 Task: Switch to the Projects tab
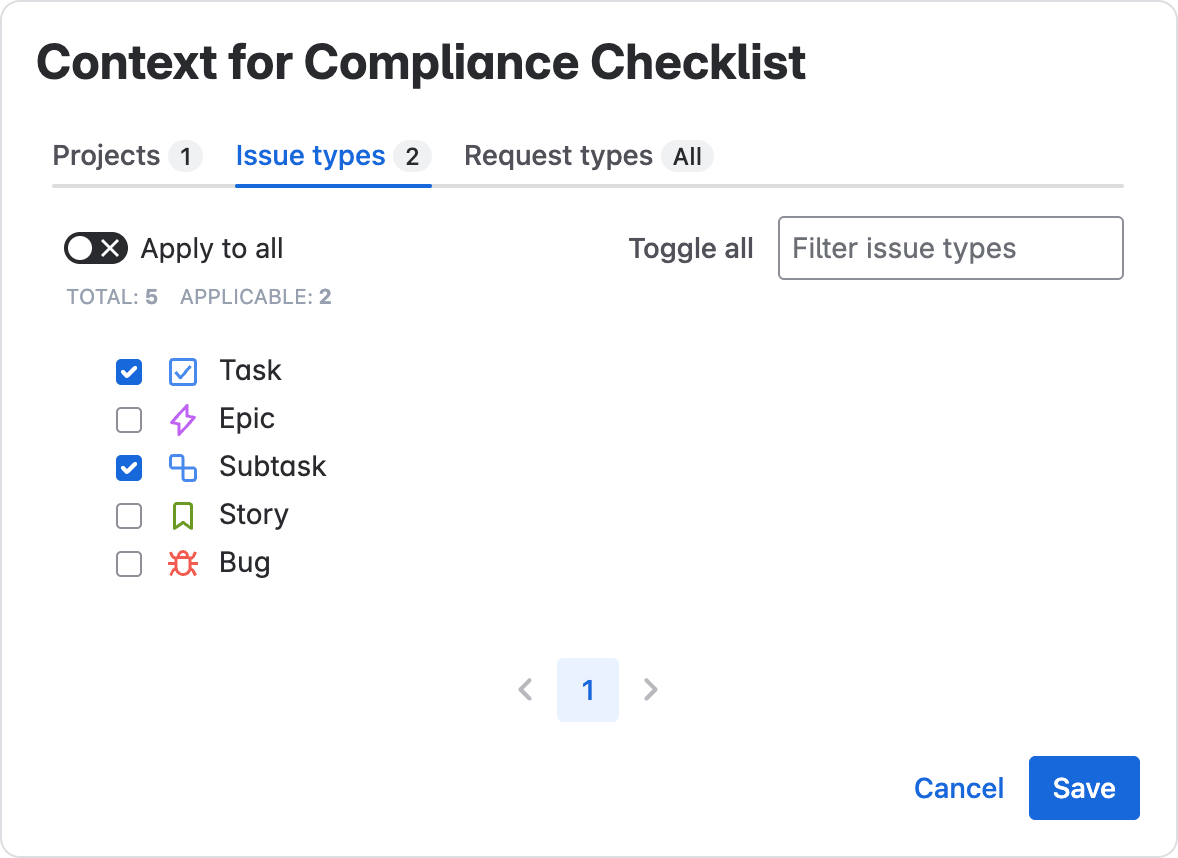coord(127,156)
